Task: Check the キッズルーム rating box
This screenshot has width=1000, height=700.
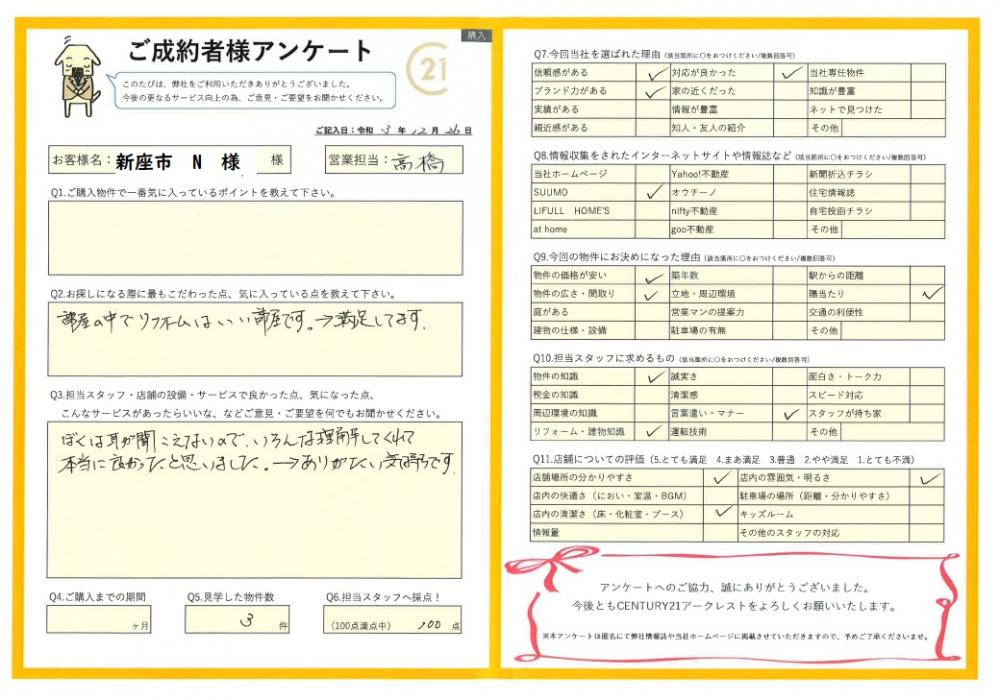Action: point(928,514)
